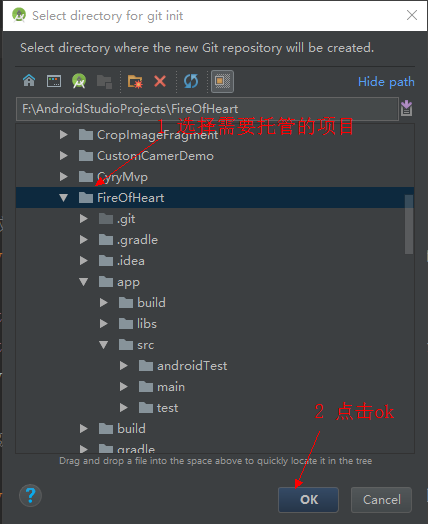Click the red Delete X icon
428x524 pixels.
click(160, 81)
